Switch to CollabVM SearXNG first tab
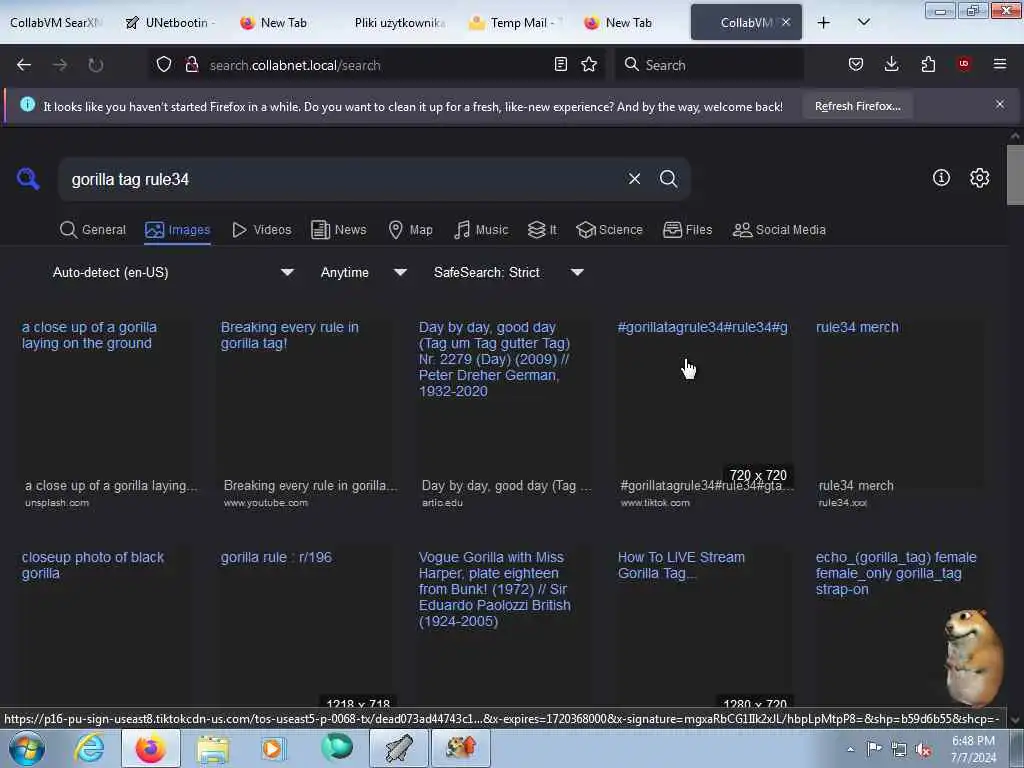 (x=56, y=23)
